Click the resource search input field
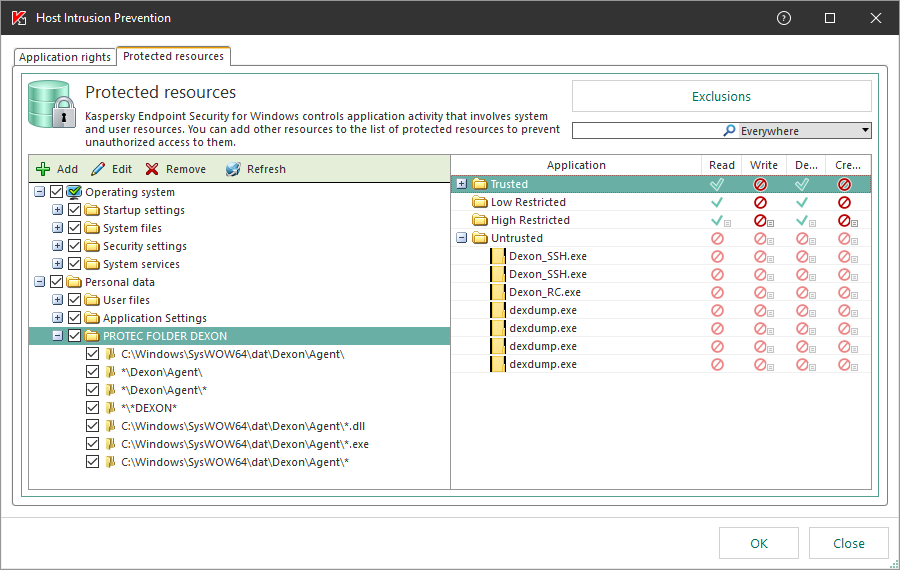900x570 pixels. (645, 131)
